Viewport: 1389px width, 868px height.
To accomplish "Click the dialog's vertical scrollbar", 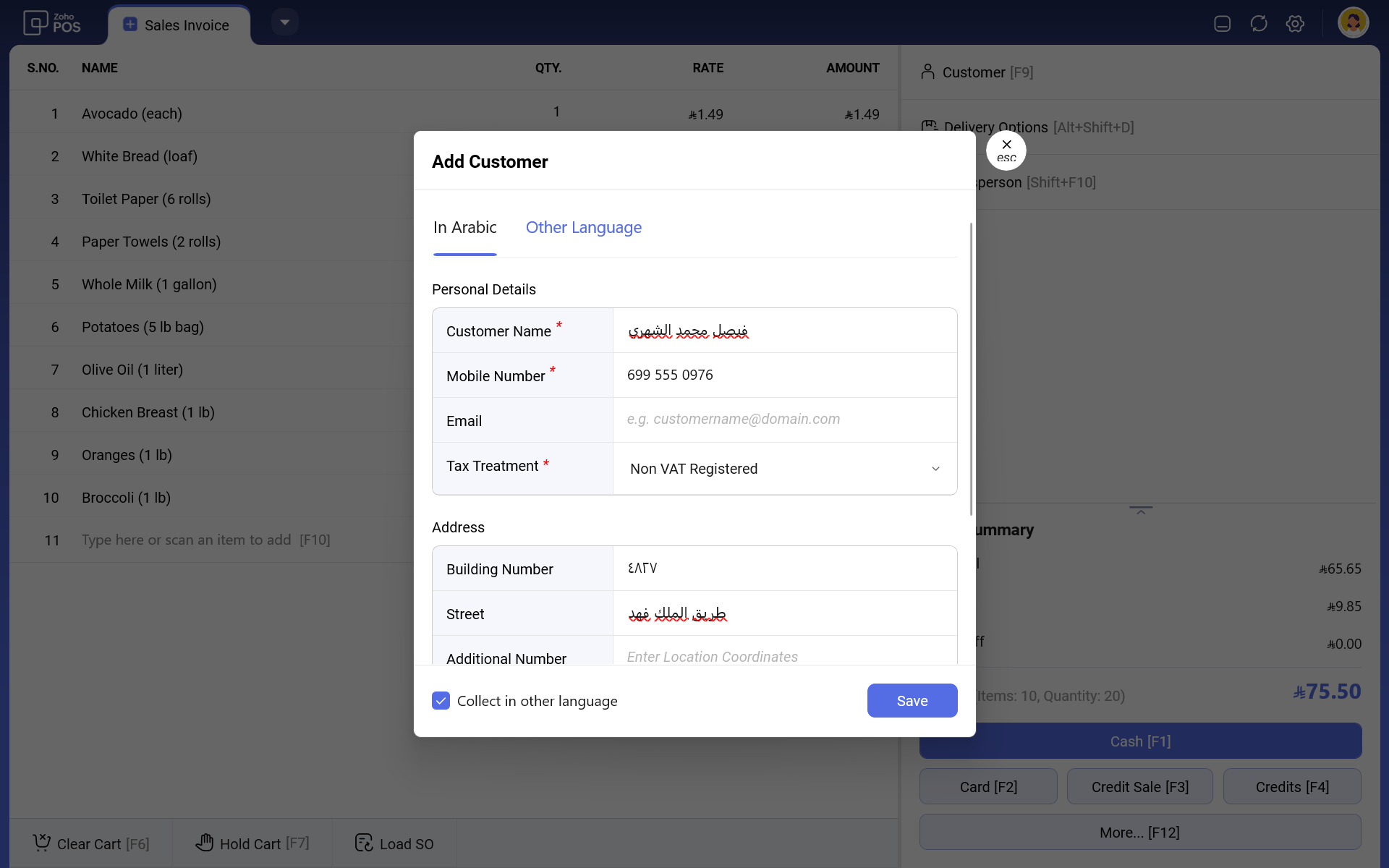I will pos(971,369).
